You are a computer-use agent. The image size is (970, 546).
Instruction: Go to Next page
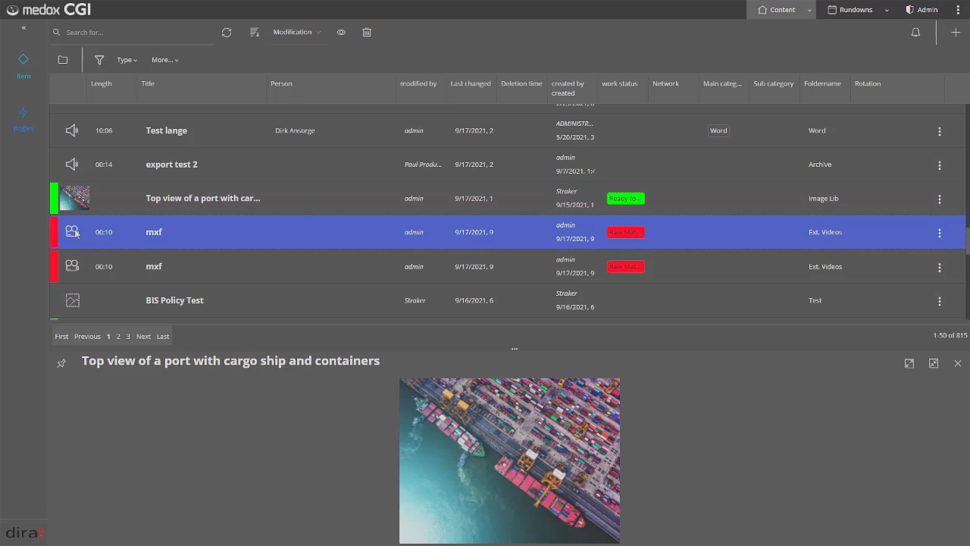pos(144,336)
